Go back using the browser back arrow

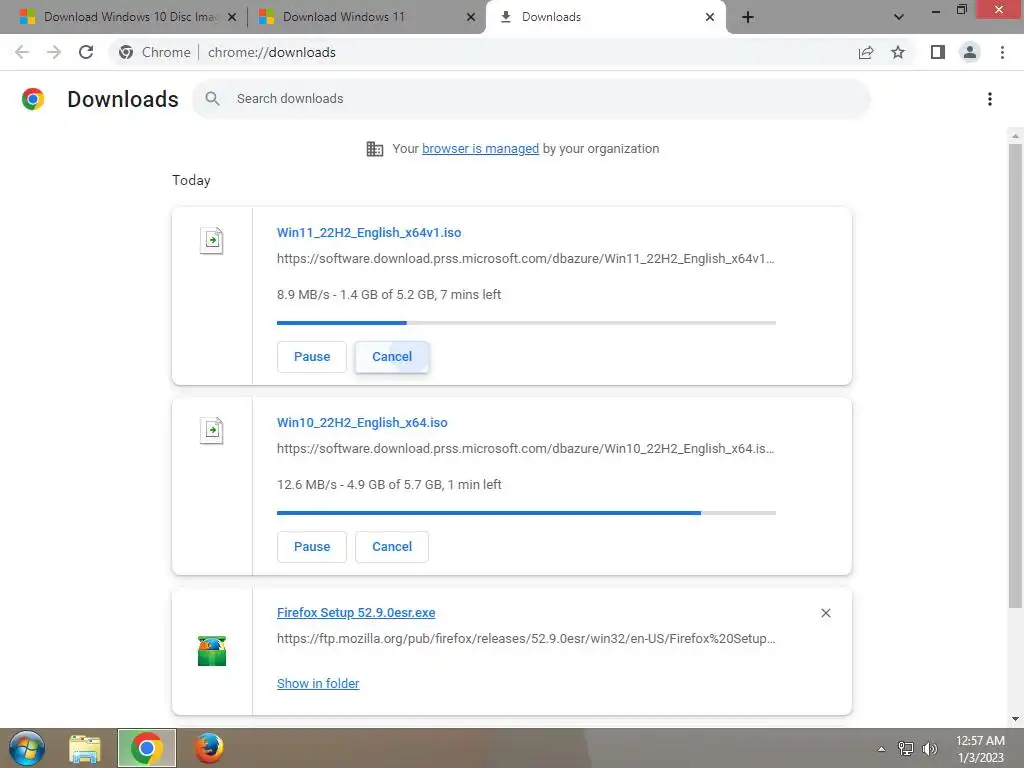[x=22, y=52]
